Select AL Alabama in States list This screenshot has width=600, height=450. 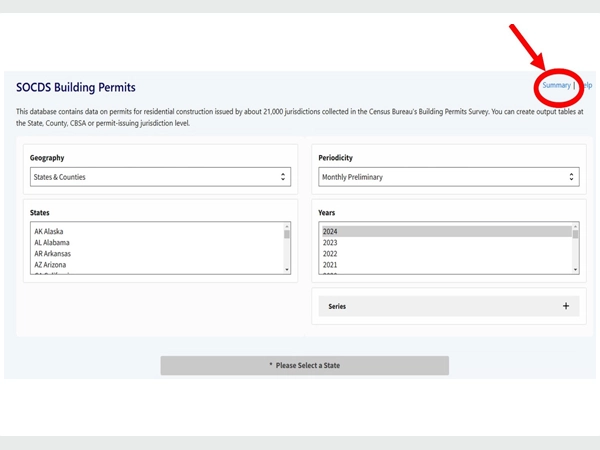click(x=52, y=242)
